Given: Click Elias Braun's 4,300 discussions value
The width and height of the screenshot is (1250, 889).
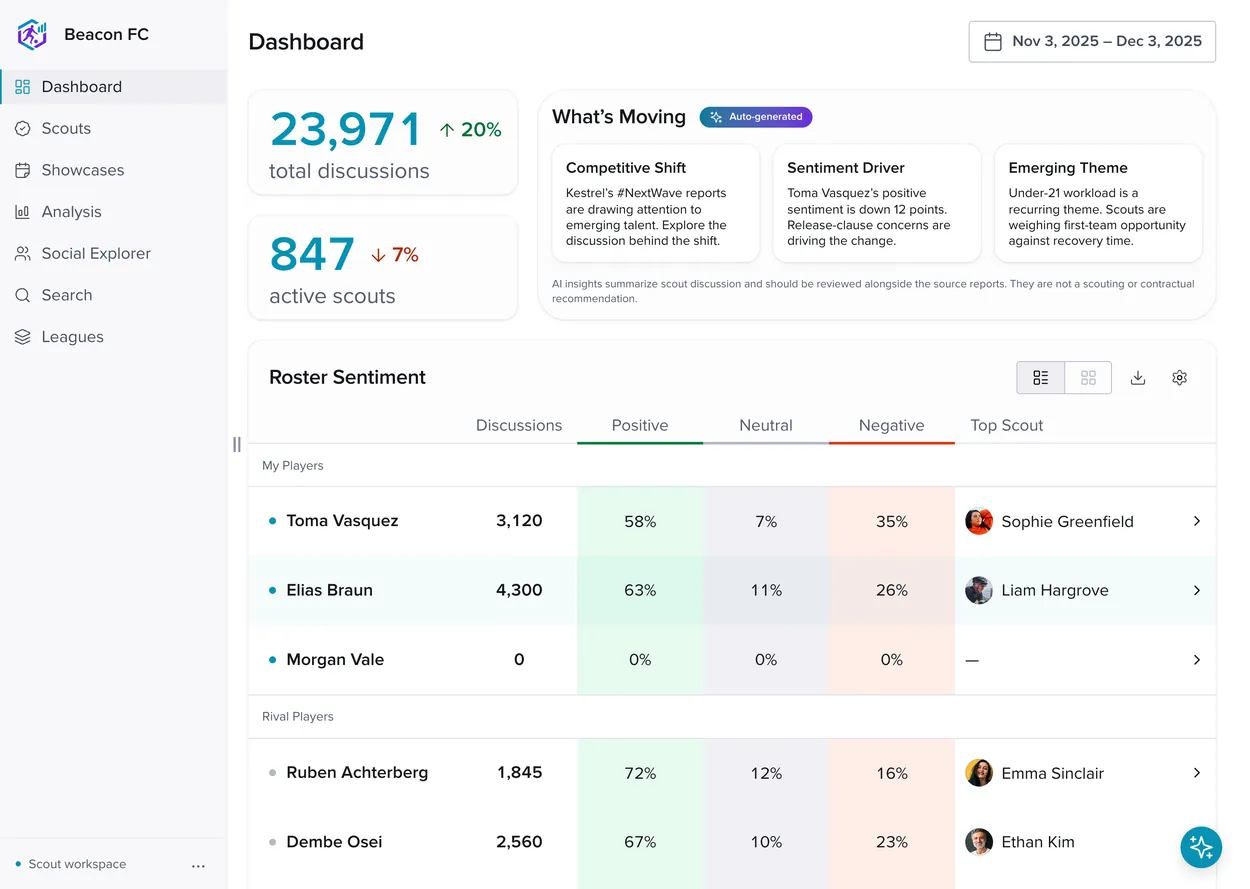Looking at the screenshot, I should pyautogui.click(x=519, y=590).
